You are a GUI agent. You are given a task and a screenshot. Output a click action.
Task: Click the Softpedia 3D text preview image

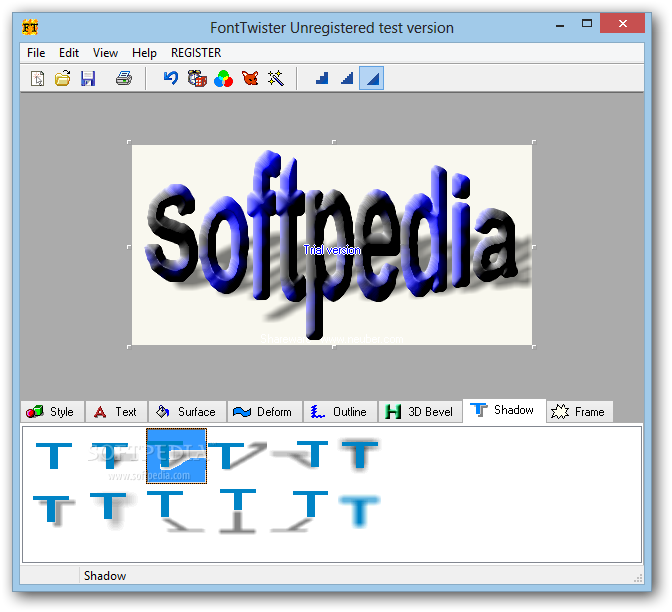click(332, 245)
